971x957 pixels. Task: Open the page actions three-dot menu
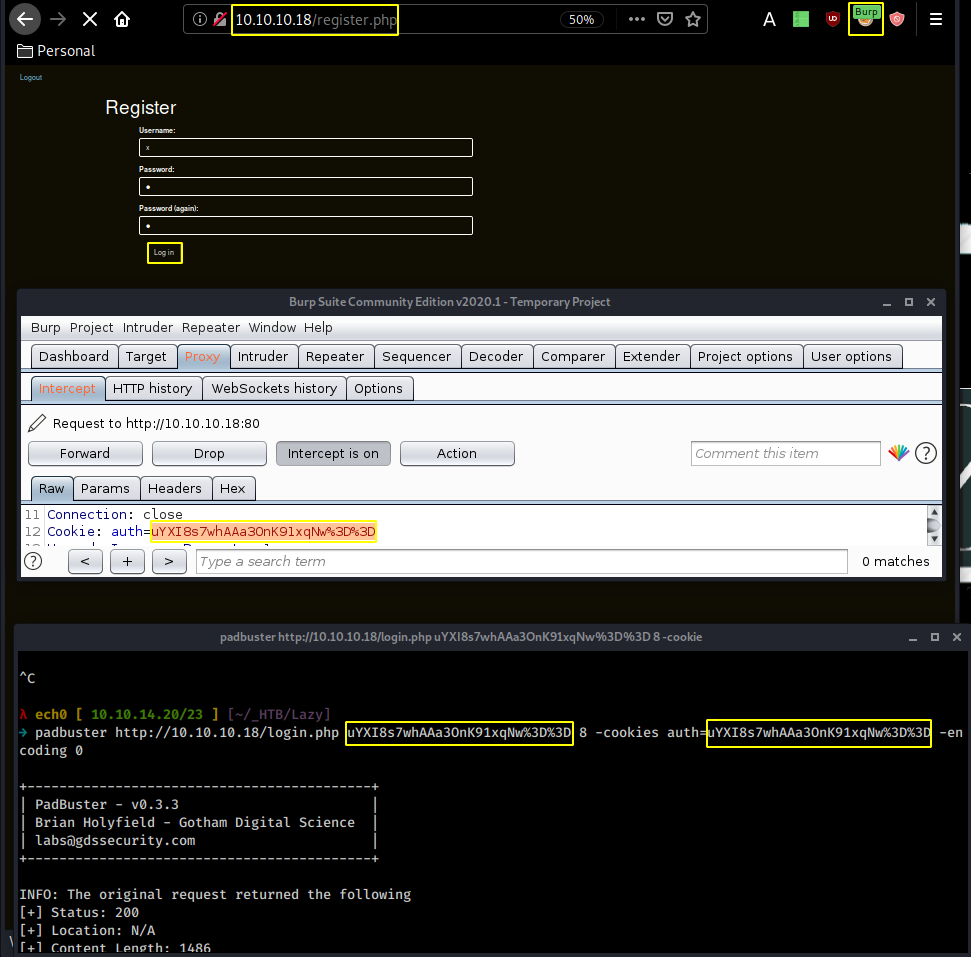(637, 19)
